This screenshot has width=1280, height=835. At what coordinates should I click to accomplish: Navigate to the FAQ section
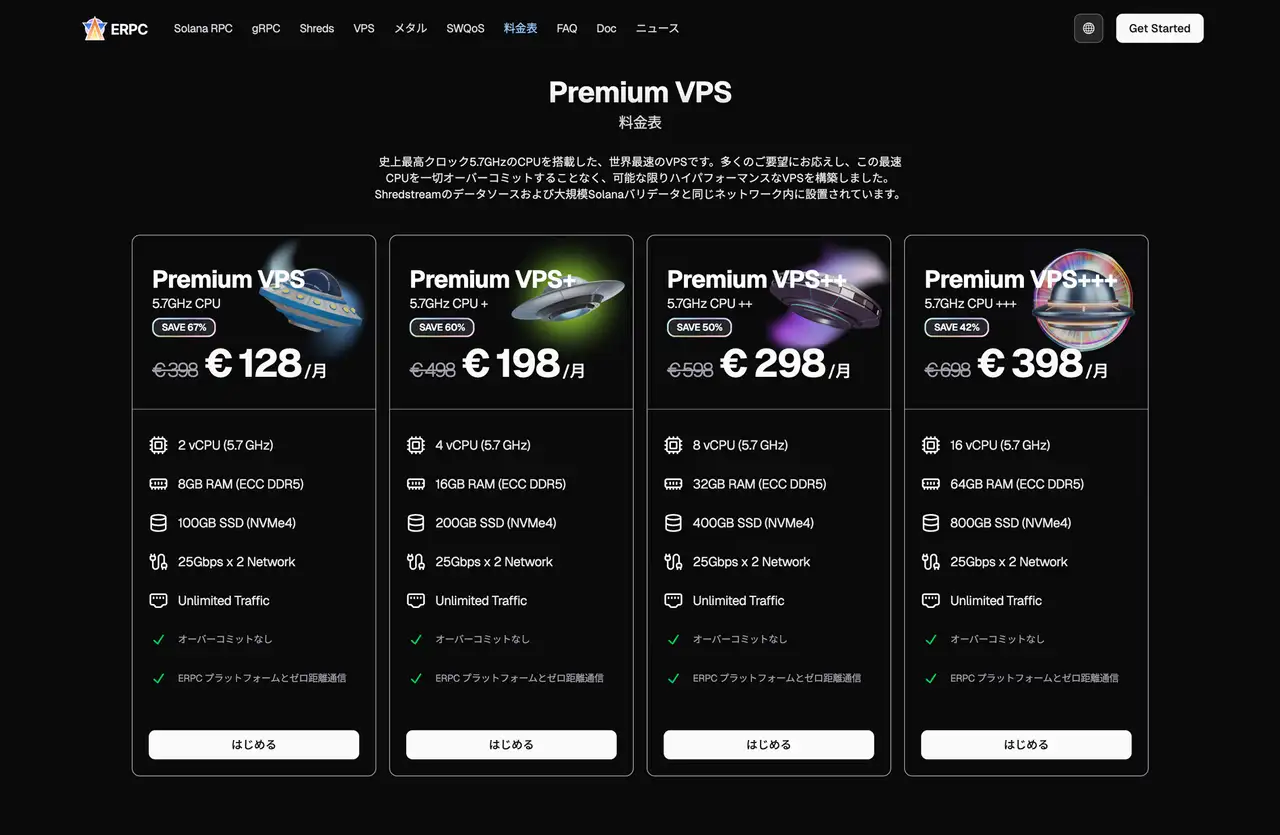[567, 28]
